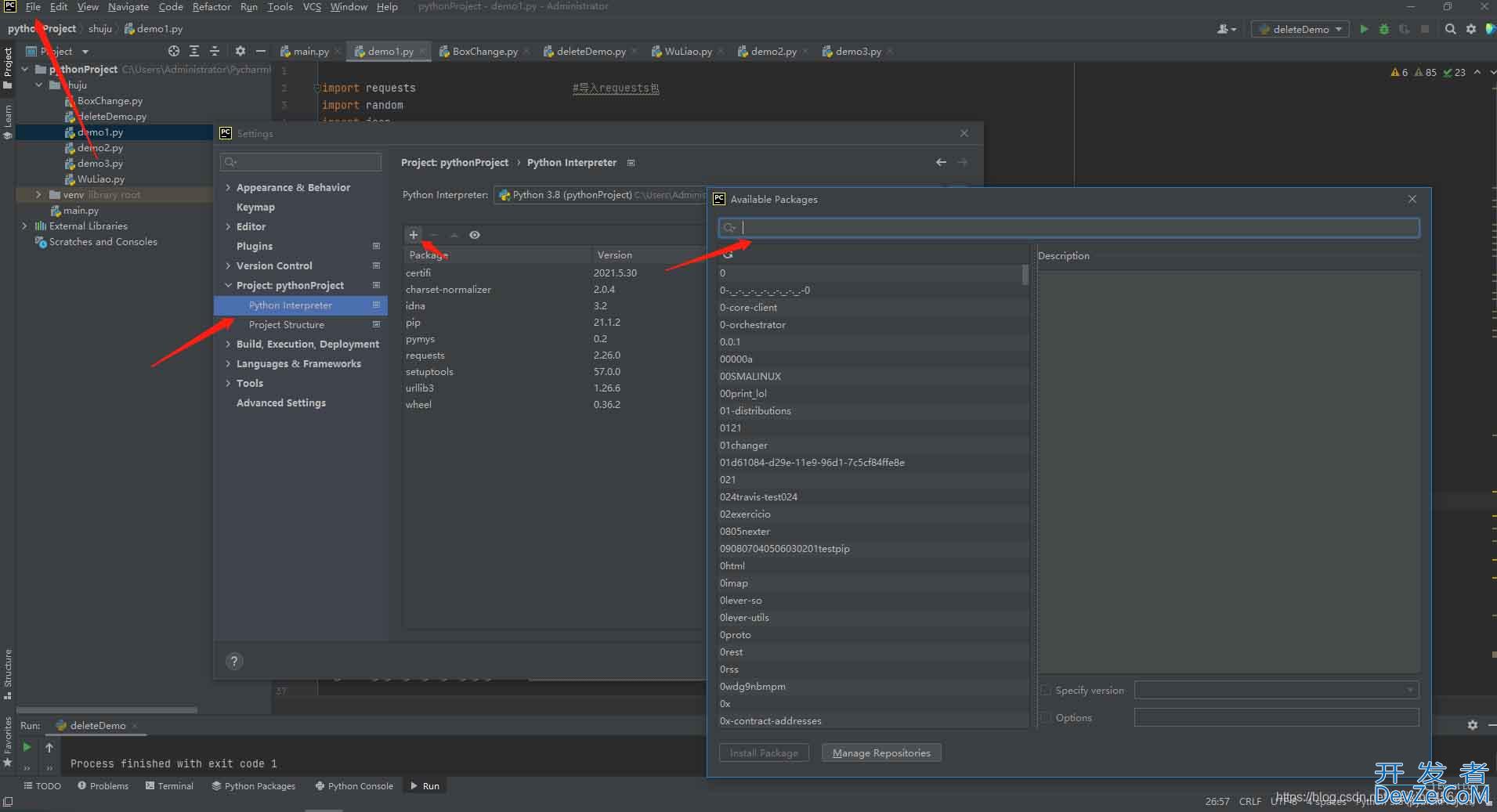Expand the Editor settings section

pyautogui.click(x=228, y=226)
